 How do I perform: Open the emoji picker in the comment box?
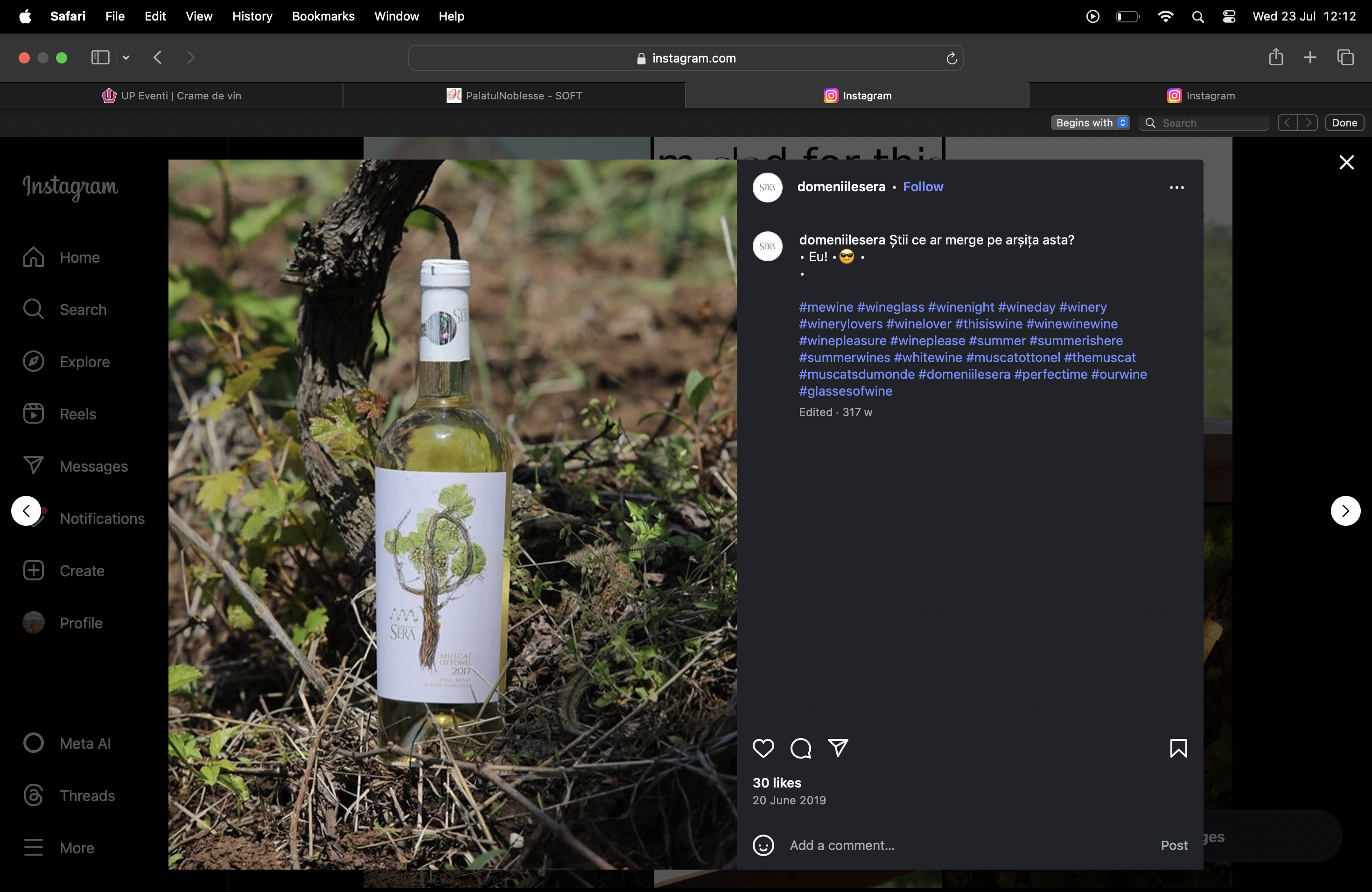(x=763, y=845)
